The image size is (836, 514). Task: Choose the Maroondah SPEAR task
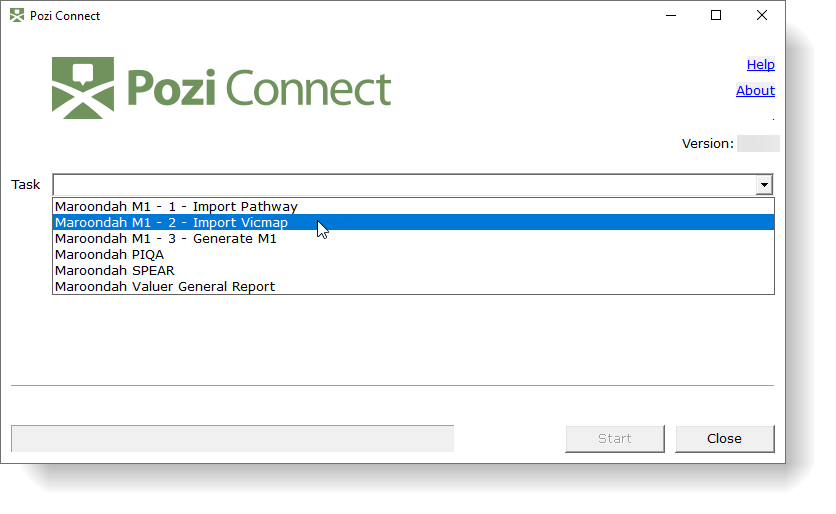pyautogui.click(x=115, y=271)
